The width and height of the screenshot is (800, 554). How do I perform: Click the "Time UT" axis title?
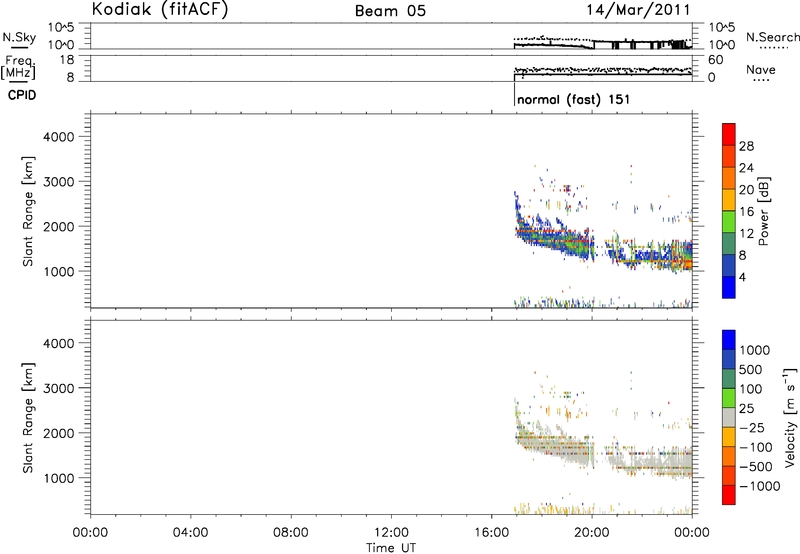point(391,547)
